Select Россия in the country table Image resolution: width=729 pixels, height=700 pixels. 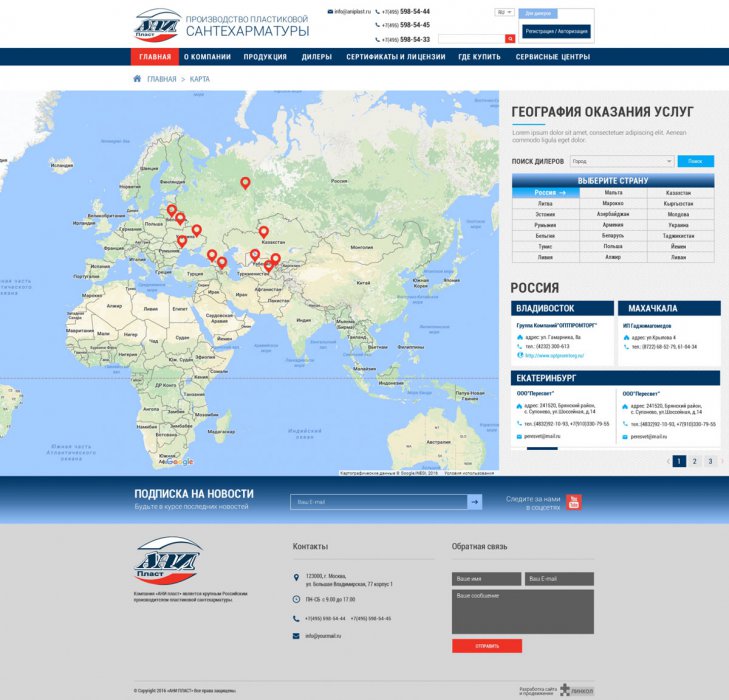546,192
